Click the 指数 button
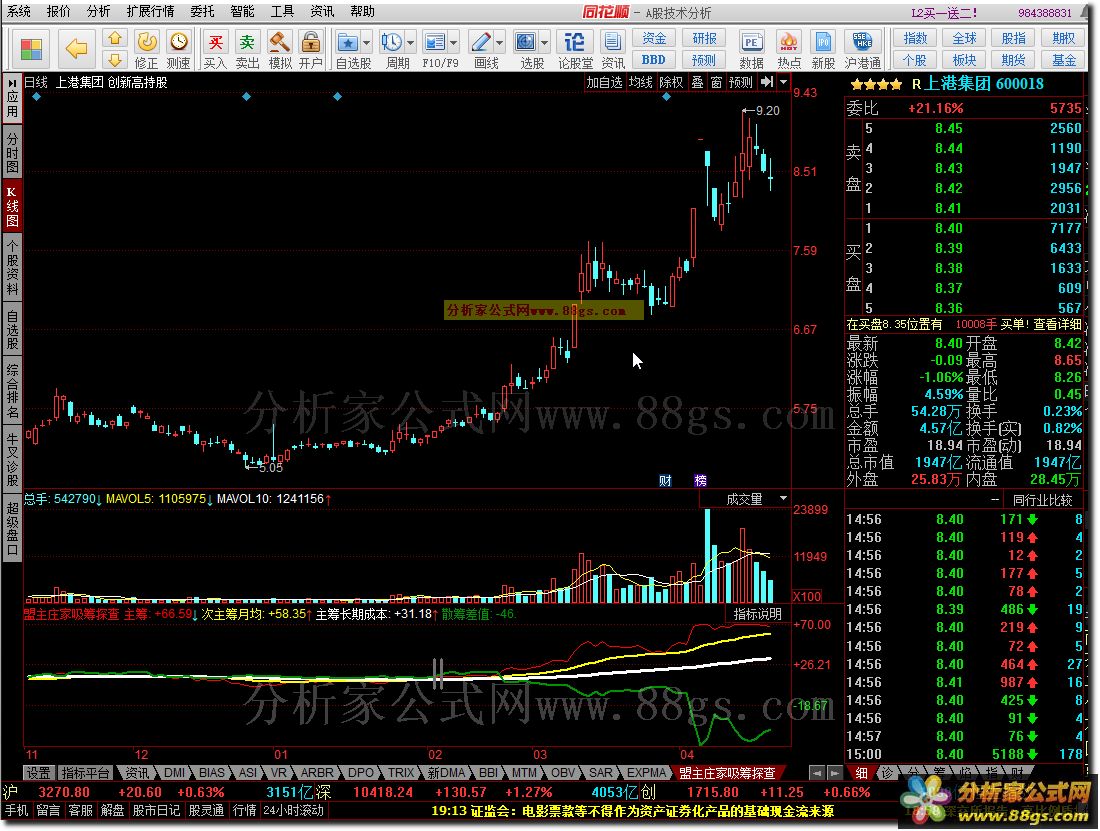Image resolution: width=1100 pixels, height=831 pixels. [x=915, y=38]
